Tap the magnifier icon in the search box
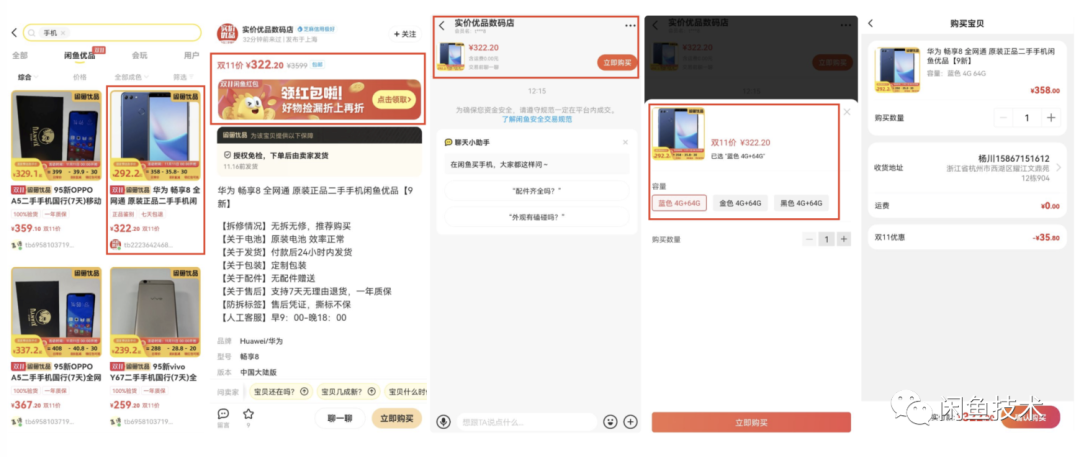Image resolution: width=1080 pixels, height=457 pixels. (32, 32)
